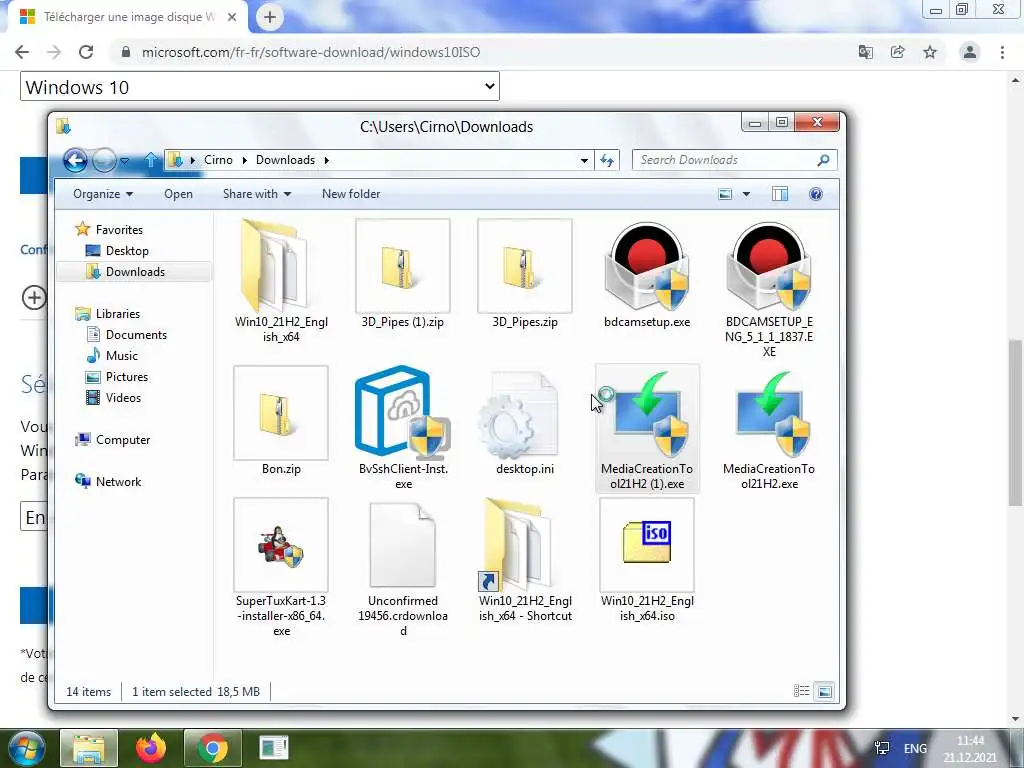Open a new Chrome tab
Image resolution: width=1024 pixels, height=768 pixels.
tap(269, 17)
